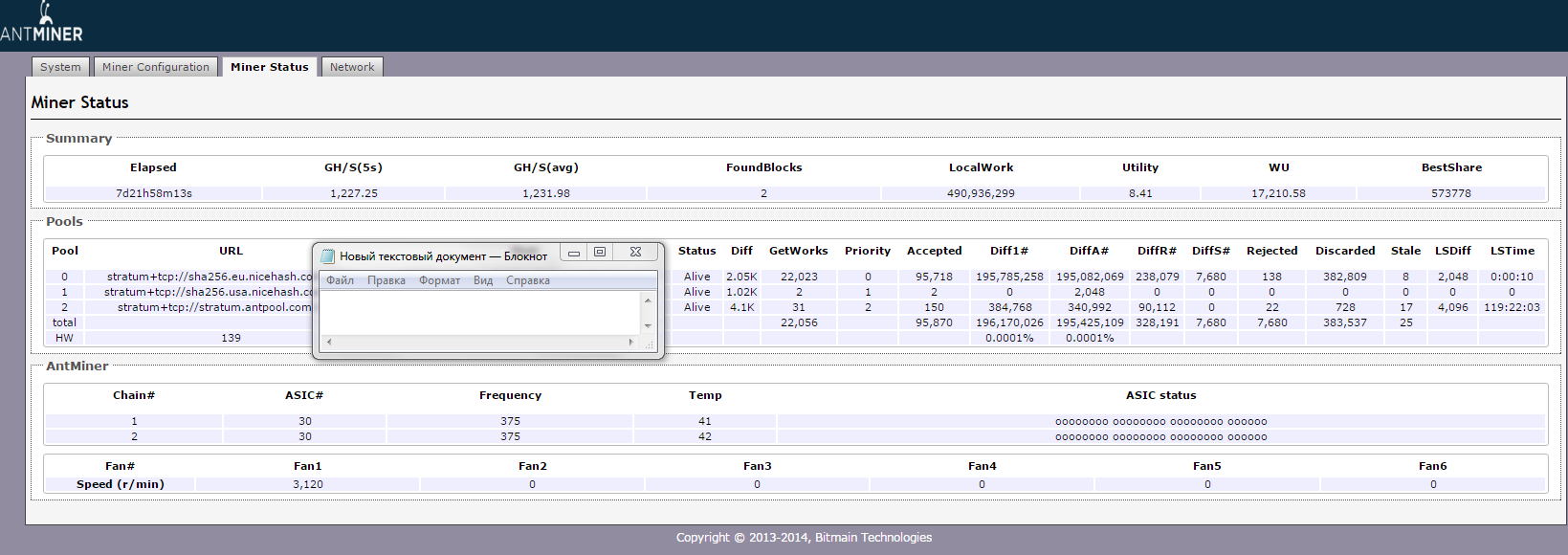
Task: Click the LSTime value 119:22:03
Action: point(1512,307)
